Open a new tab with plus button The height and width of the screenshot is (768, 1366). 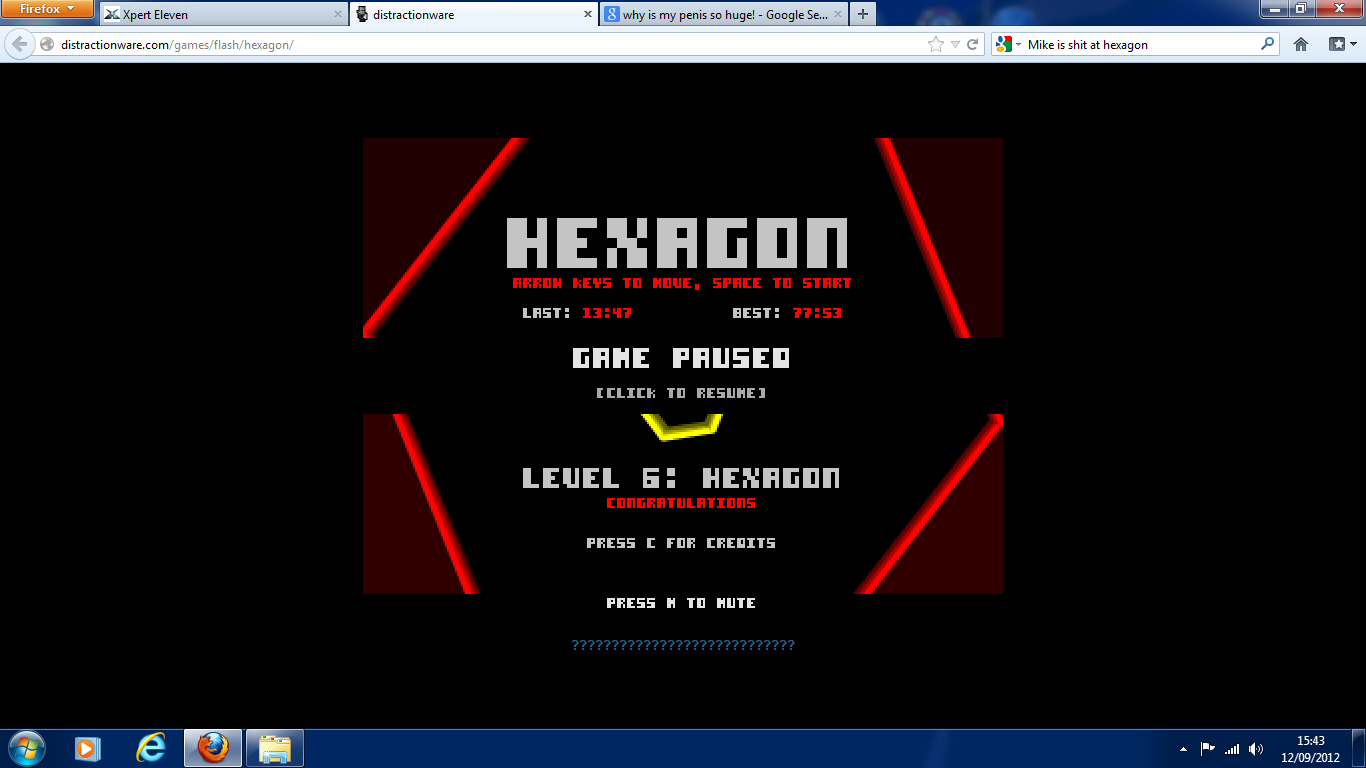[x=863, y=15]
